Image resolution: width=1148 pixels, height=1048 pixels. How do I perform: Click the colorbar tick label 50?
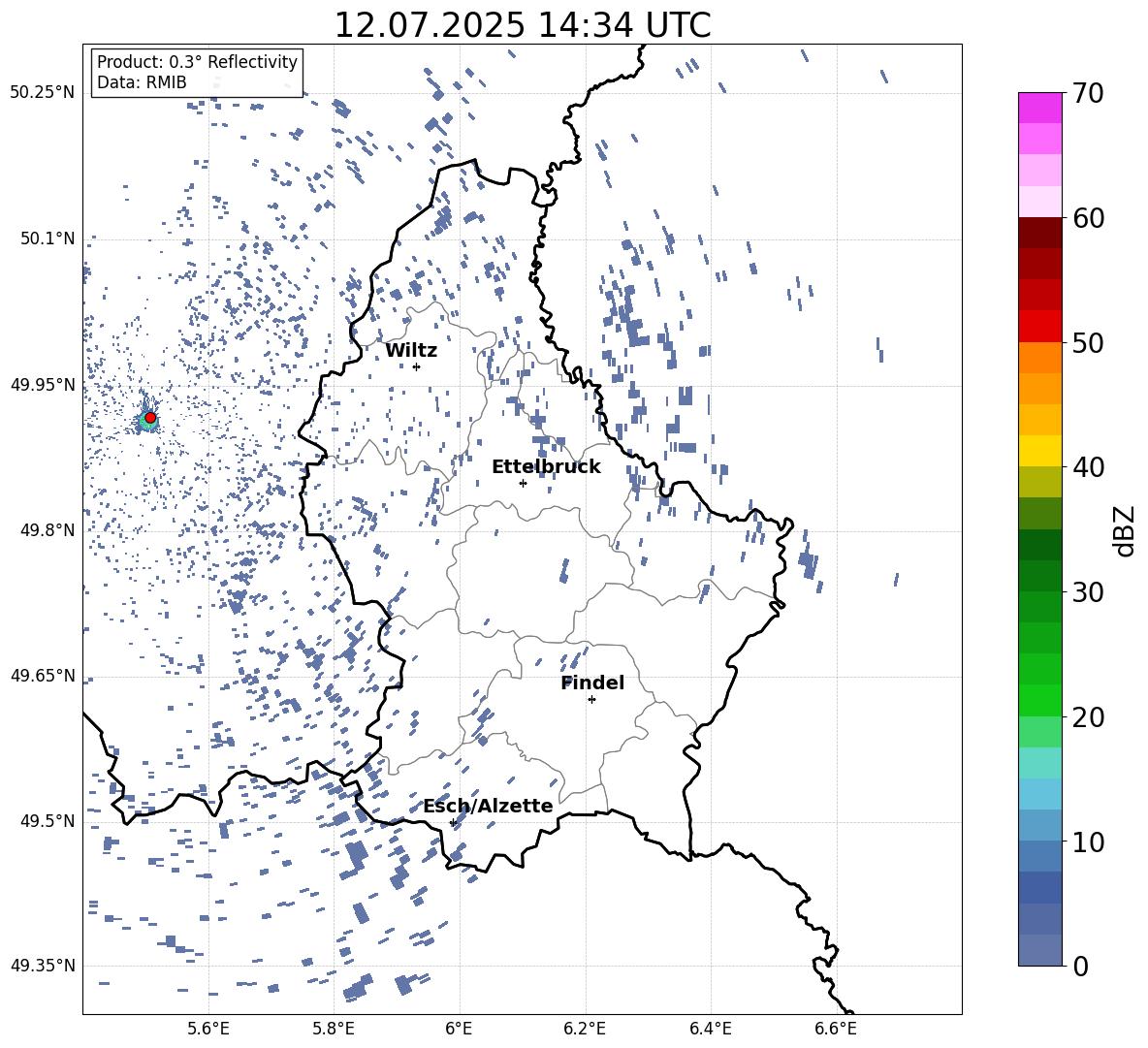pyautogui.click(x=1088, y=342)
